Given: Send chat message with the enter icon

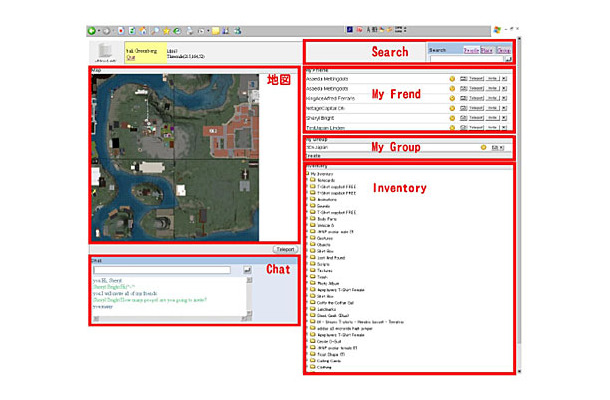Looking at the screenshot, I should pyautogui.click(x=247, y=270).
